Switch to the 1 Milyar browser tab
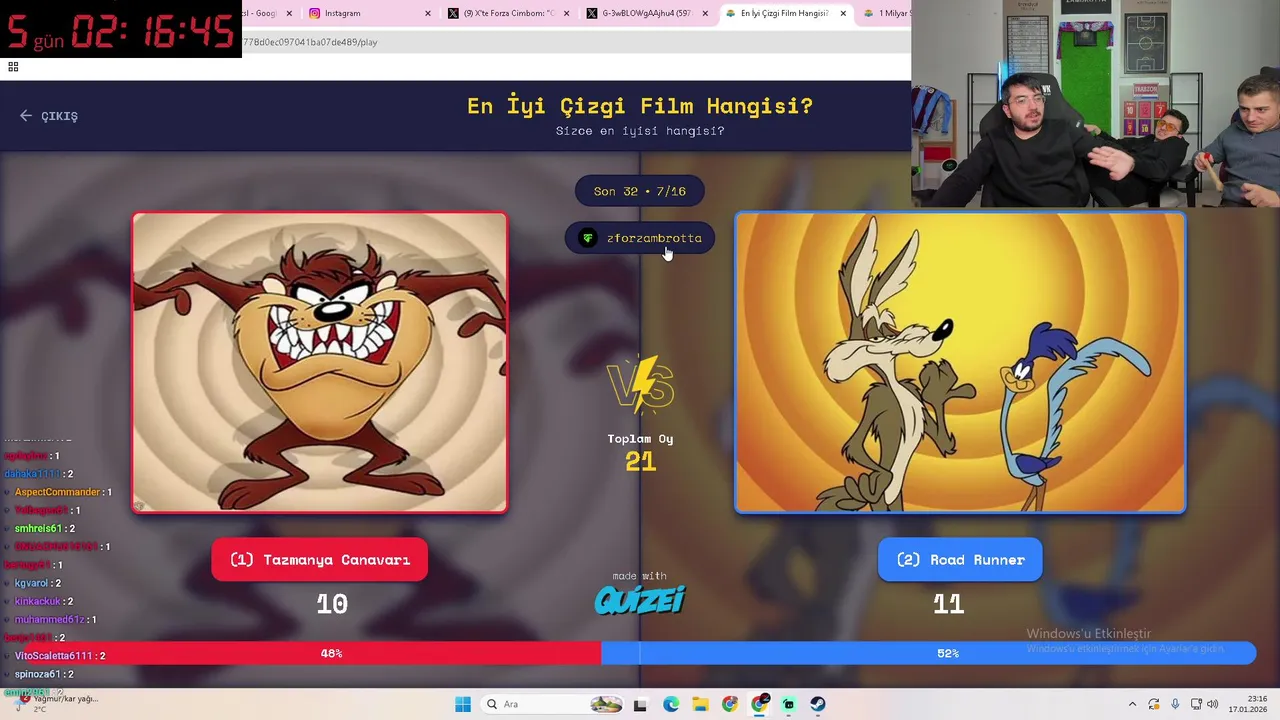This screenshot has width=1280, height=720. point(887,13)
